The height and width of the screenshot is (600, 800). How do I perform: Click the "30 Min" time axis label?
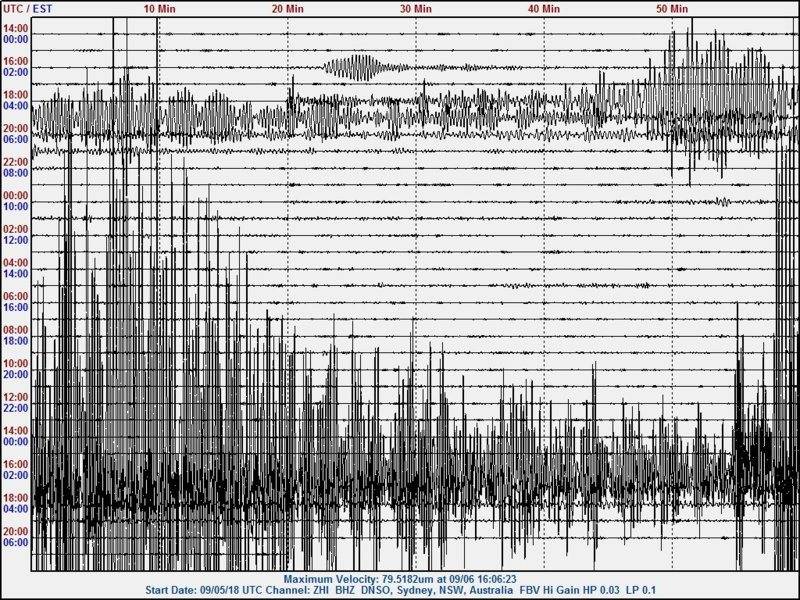click(x=416, y=9)
